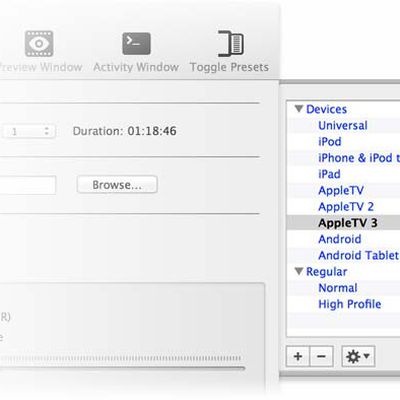Viewport: 400px width, 400px height.
Task: Select the Universal preset
Action: point(343,125)
